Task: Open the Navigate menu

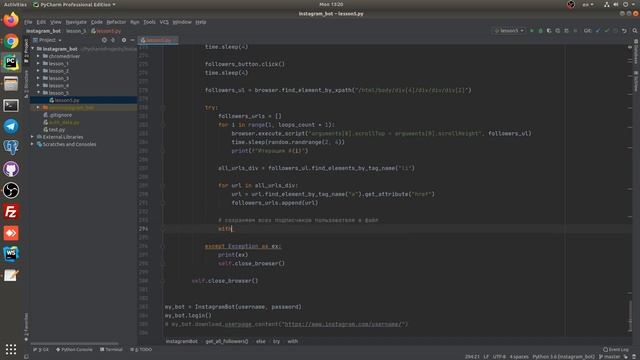Action: click(x=76, y=22)
